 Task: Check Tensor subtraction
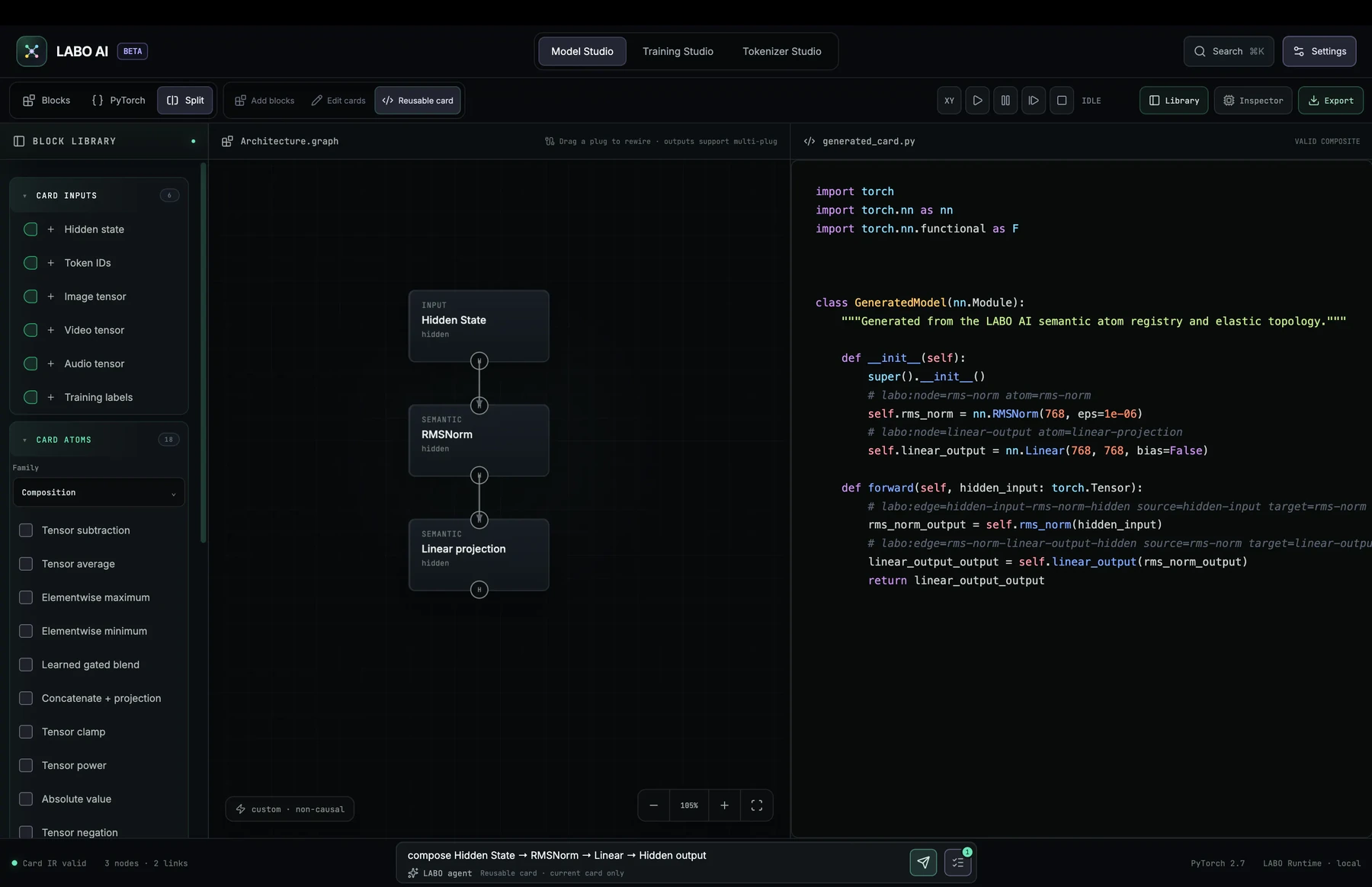[26, 530]
